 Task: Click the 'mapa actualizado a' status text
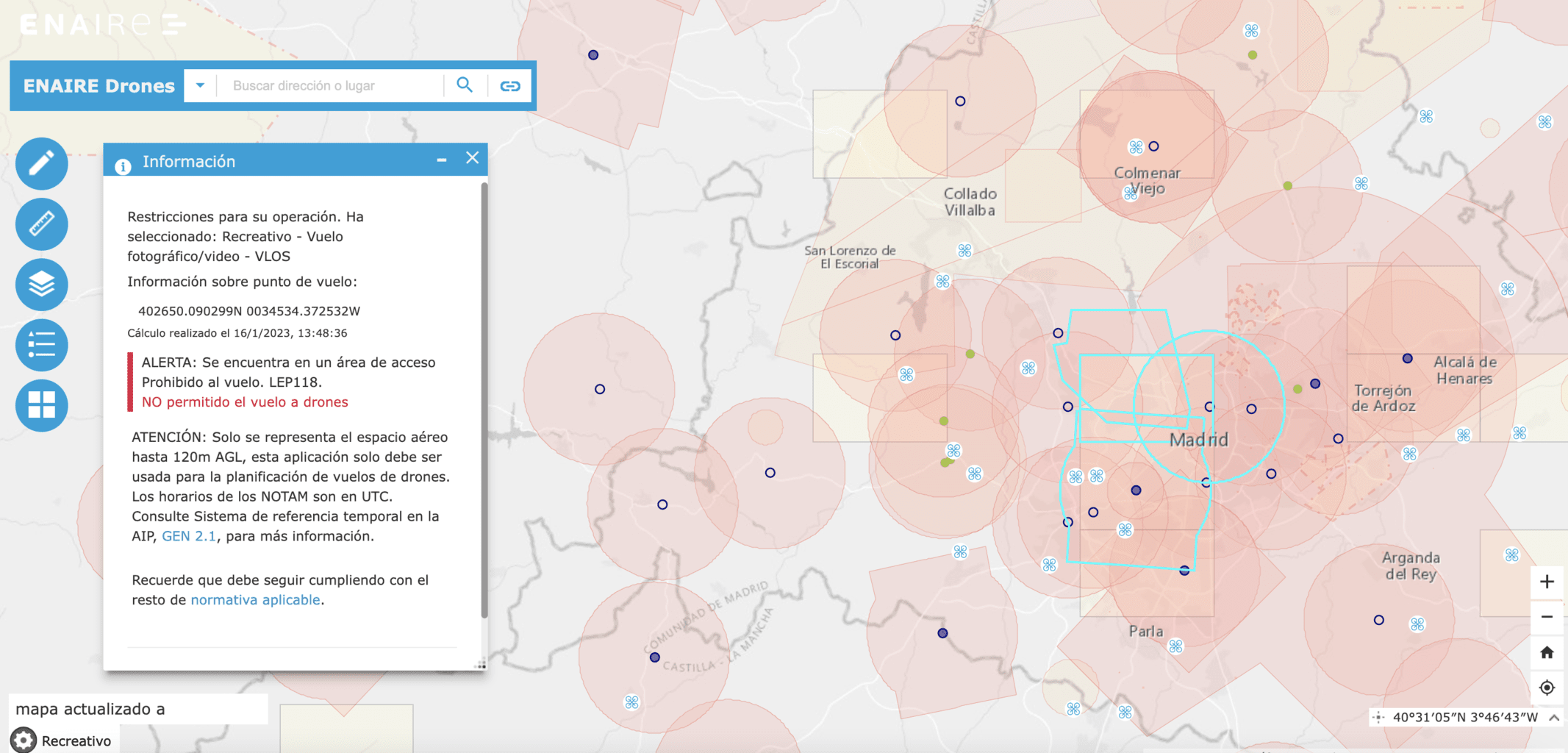coord(90,709)
